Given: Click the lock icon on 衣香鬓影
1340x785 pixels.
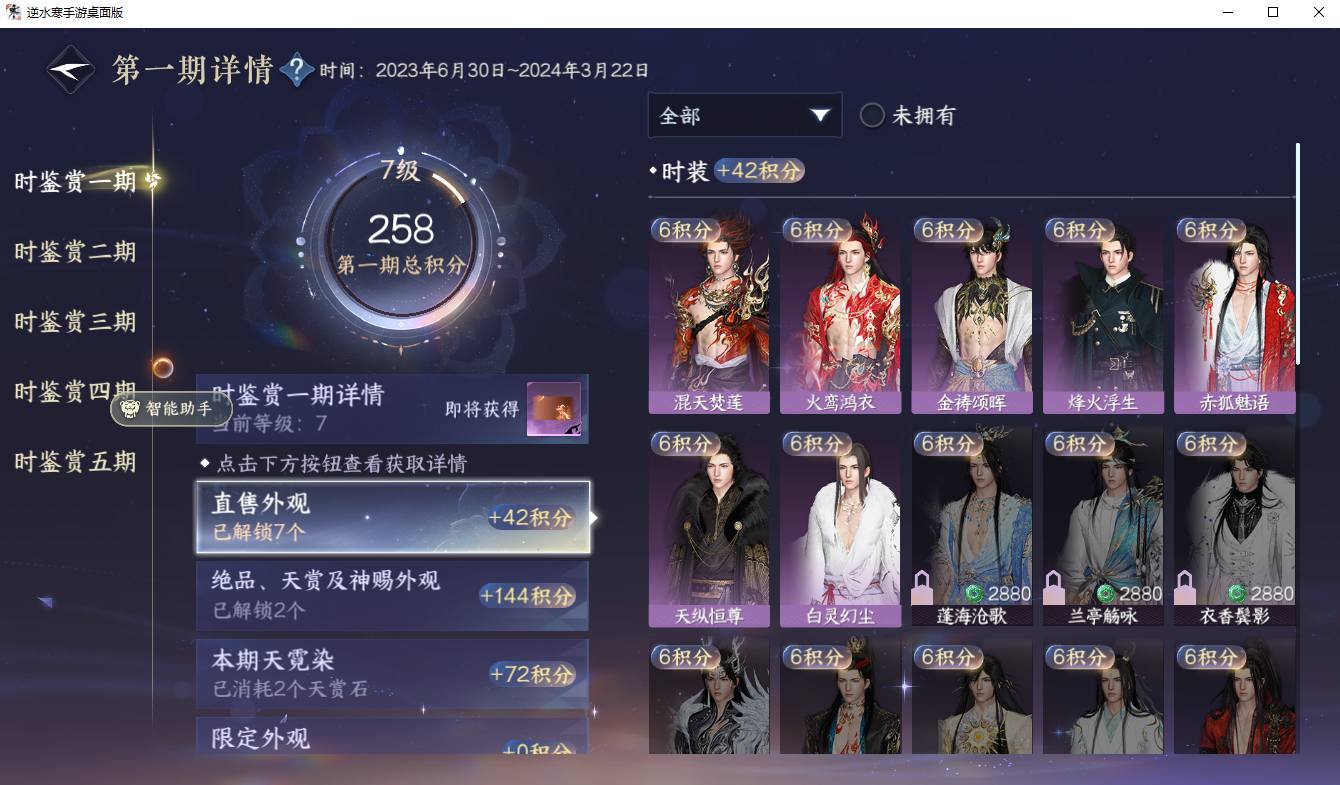Looking at the screenshot, I should click(1185, 587).
